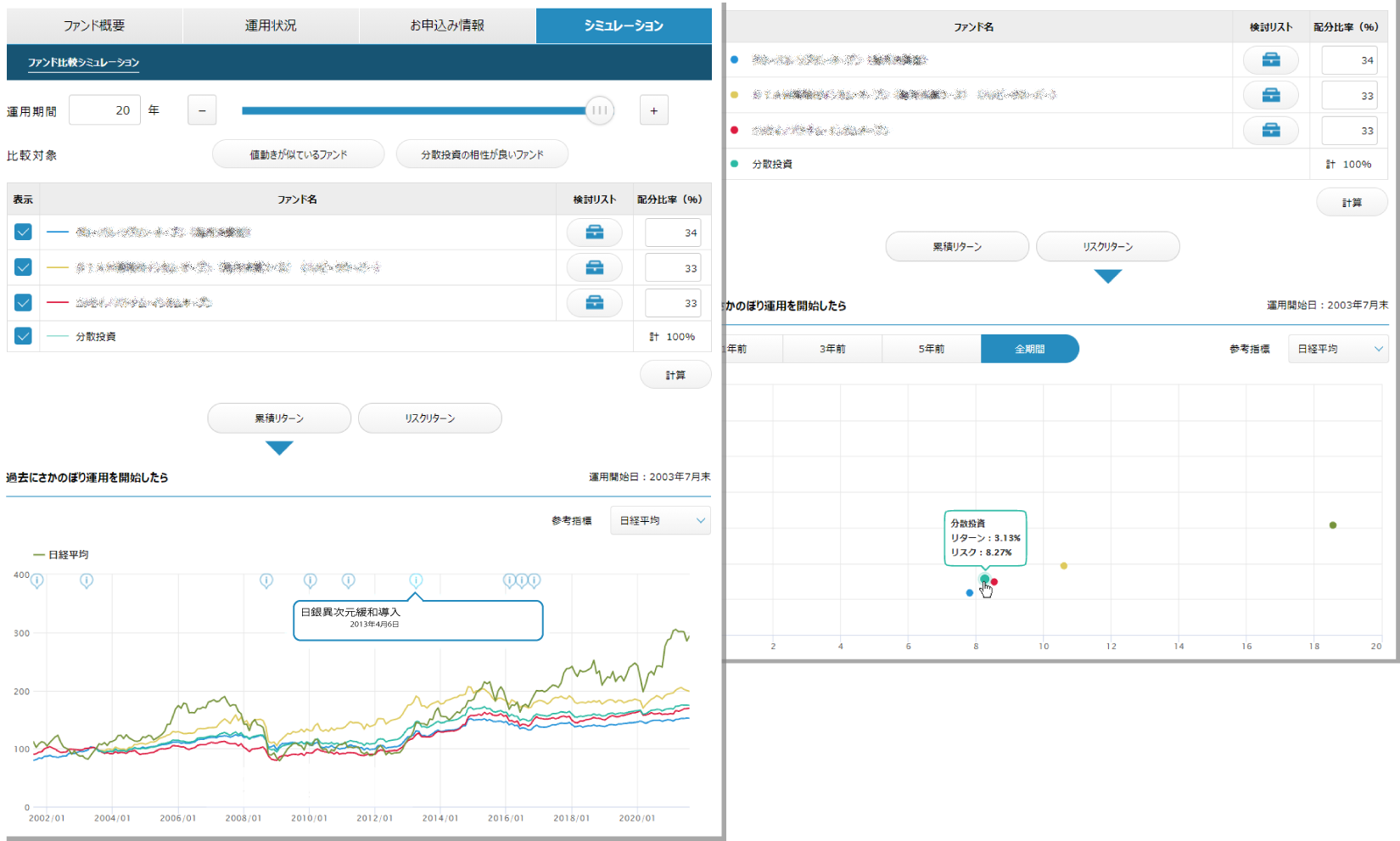The height and width of the screenshot is (841, 1400).
Task: Select the 全期間 period tab
Action: [x=1029, y=349]
